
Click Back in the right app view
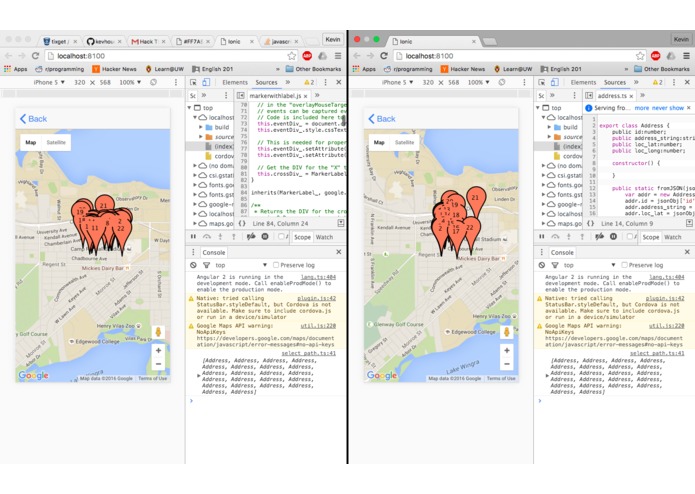point(382,119)
